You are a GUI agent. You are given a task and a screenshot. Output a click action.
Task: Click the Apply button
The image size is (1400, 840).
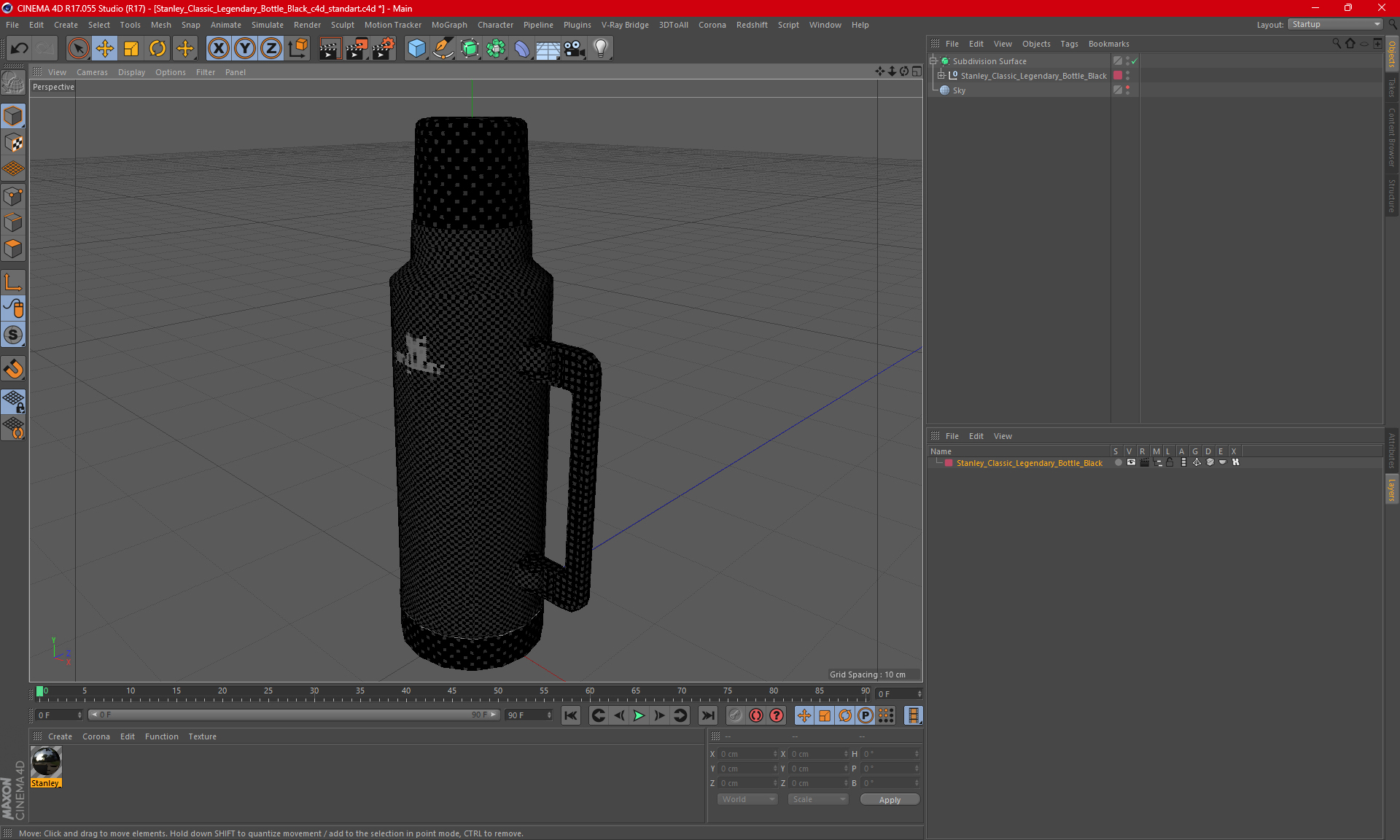click(890, 800)
